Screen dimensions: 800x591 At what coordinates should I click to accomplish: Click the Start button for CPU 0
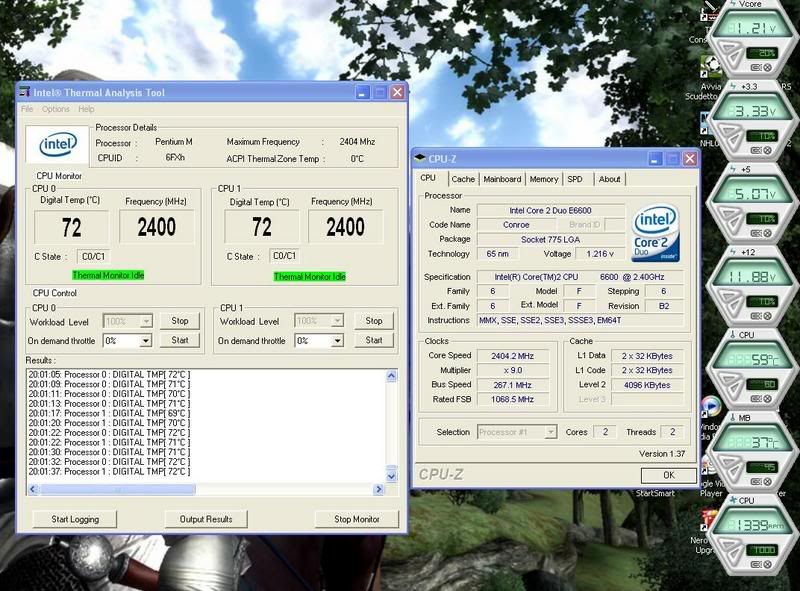pyautogui.click(x=180, y=340)
